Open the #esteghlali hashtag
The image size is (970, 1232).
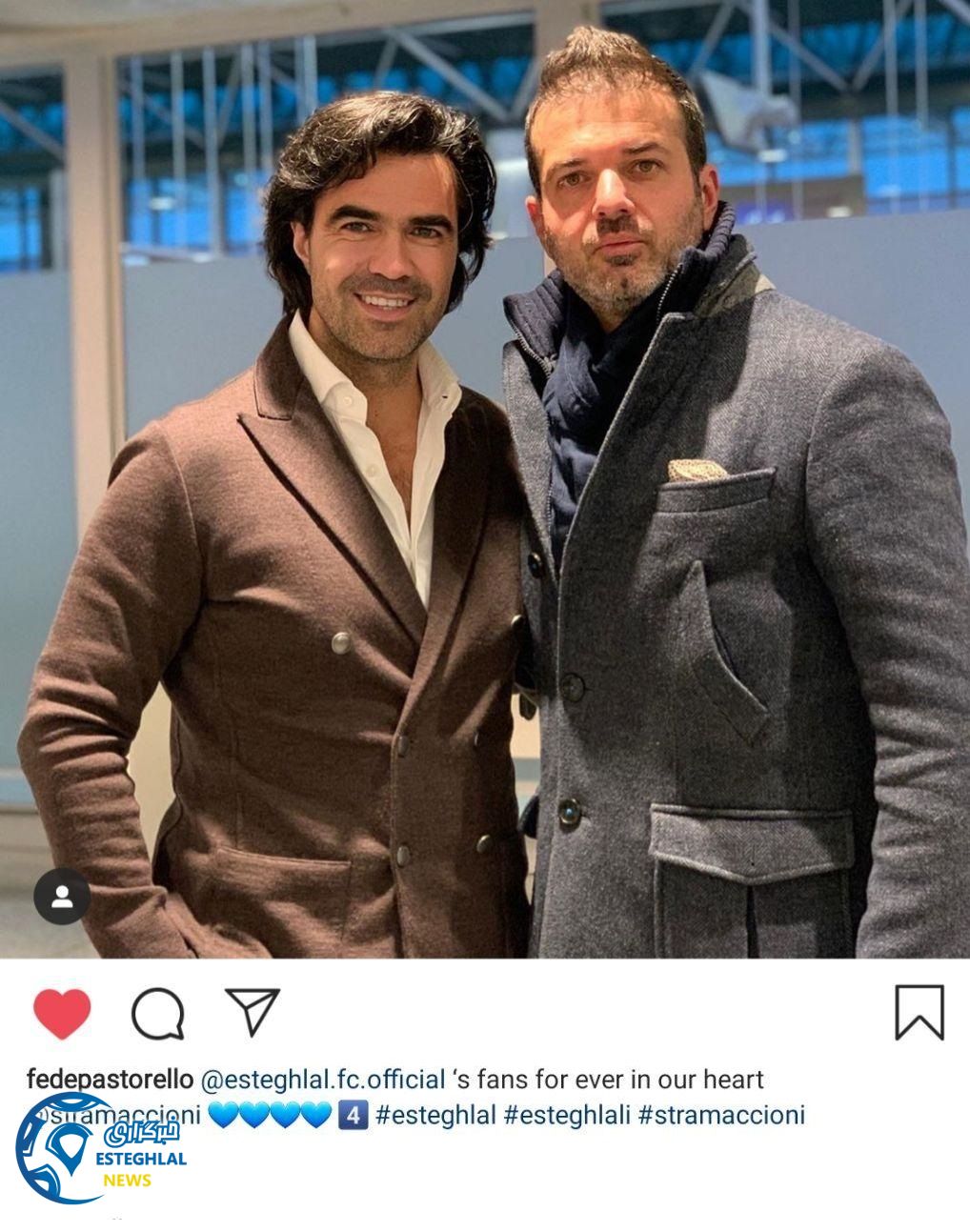pyautogui.click(x=567, y=1115)
